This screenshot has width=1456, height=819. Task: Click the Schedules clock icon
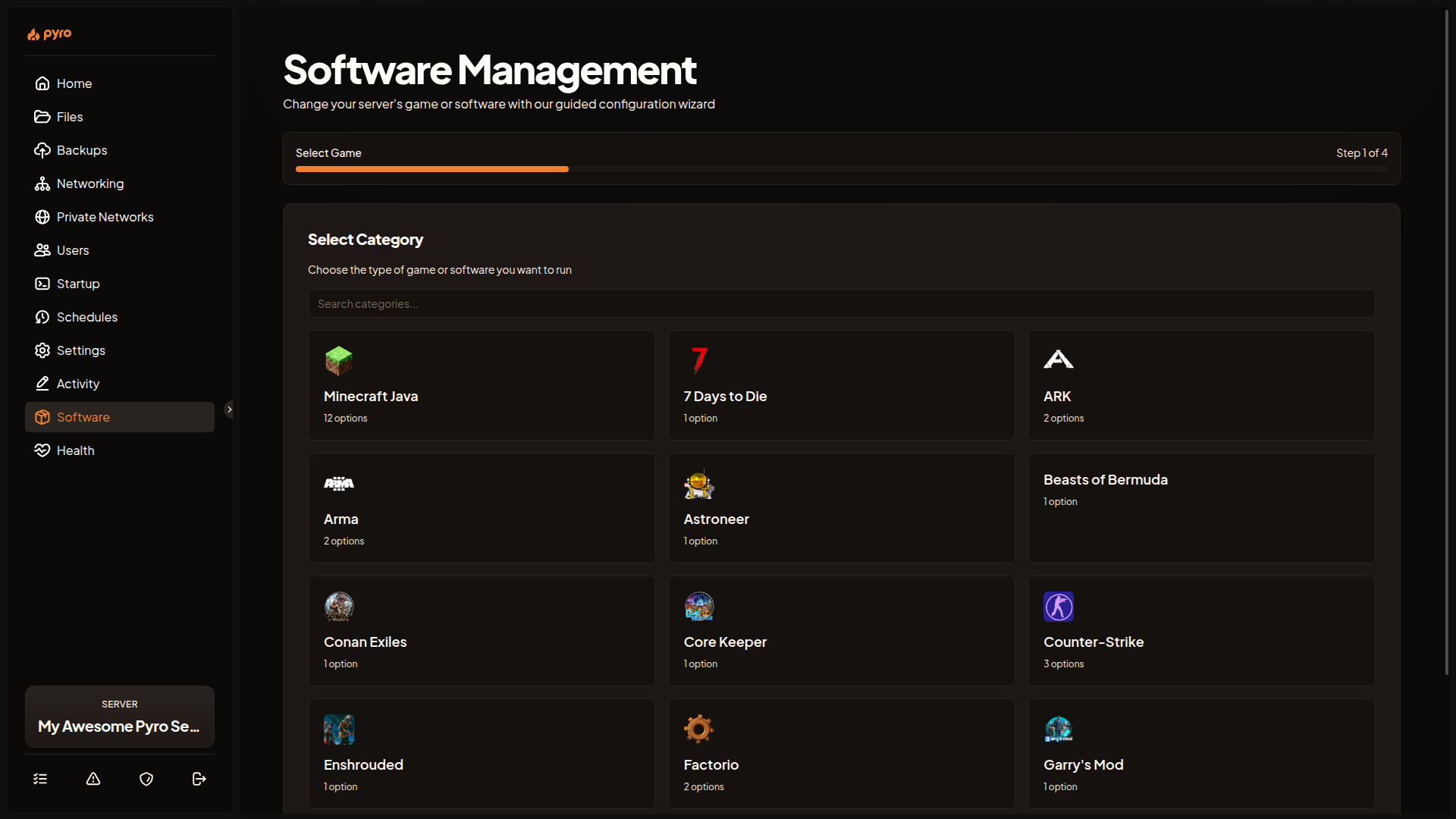(x=42, y=317)
